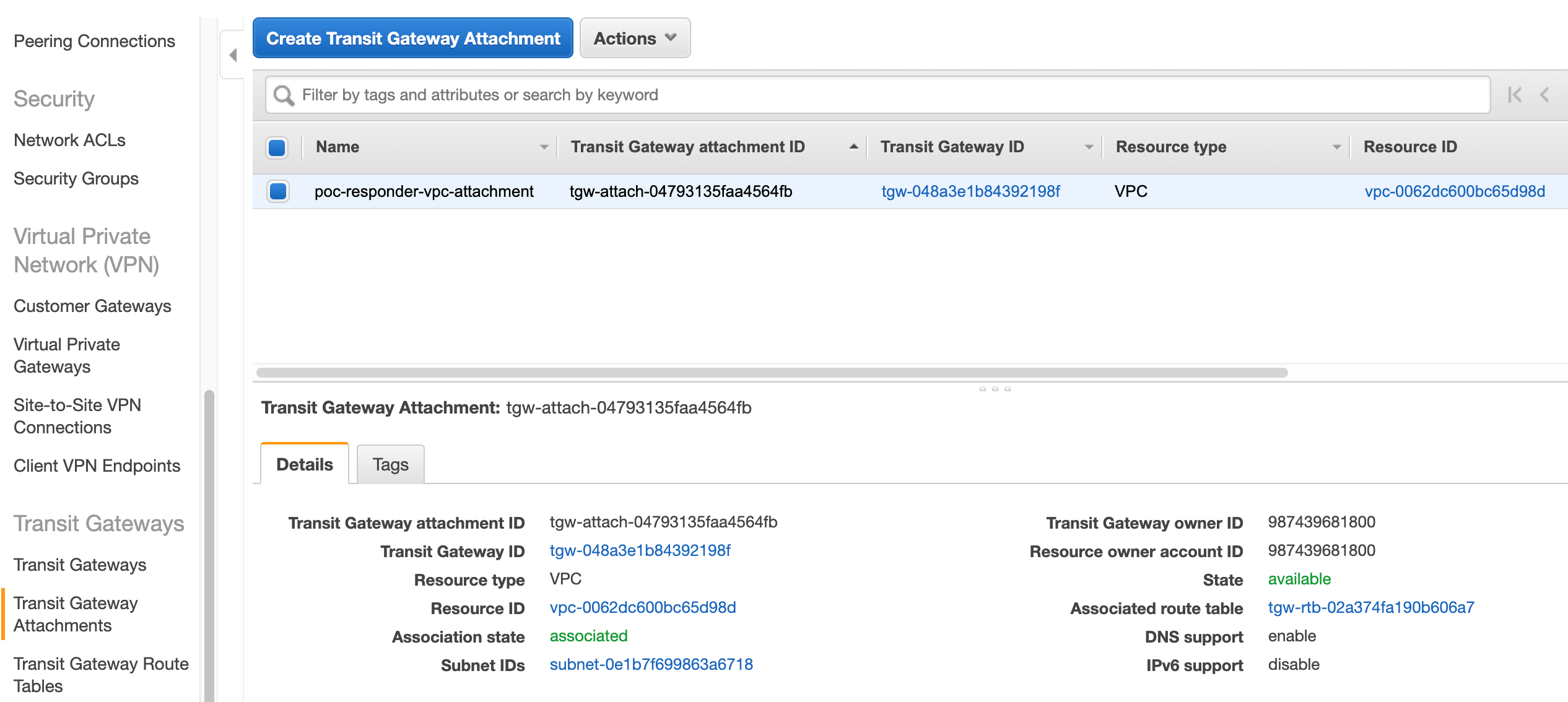Click the search magnifier icon
Image resolution: width=1568 pixels, height=702 pixels.
click(284, 95)
